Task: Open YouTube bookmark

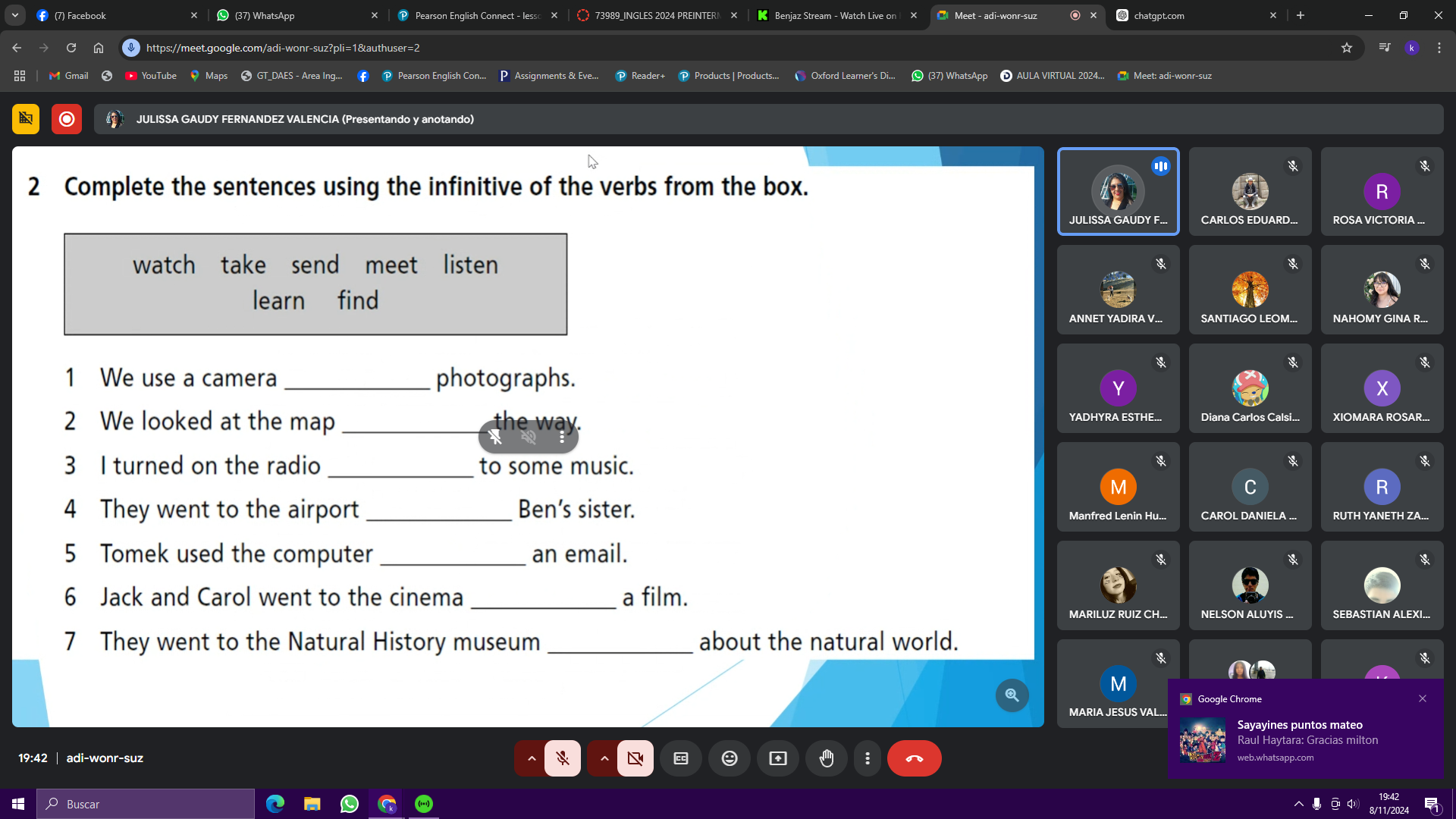Action: click(x=151, y=76)
